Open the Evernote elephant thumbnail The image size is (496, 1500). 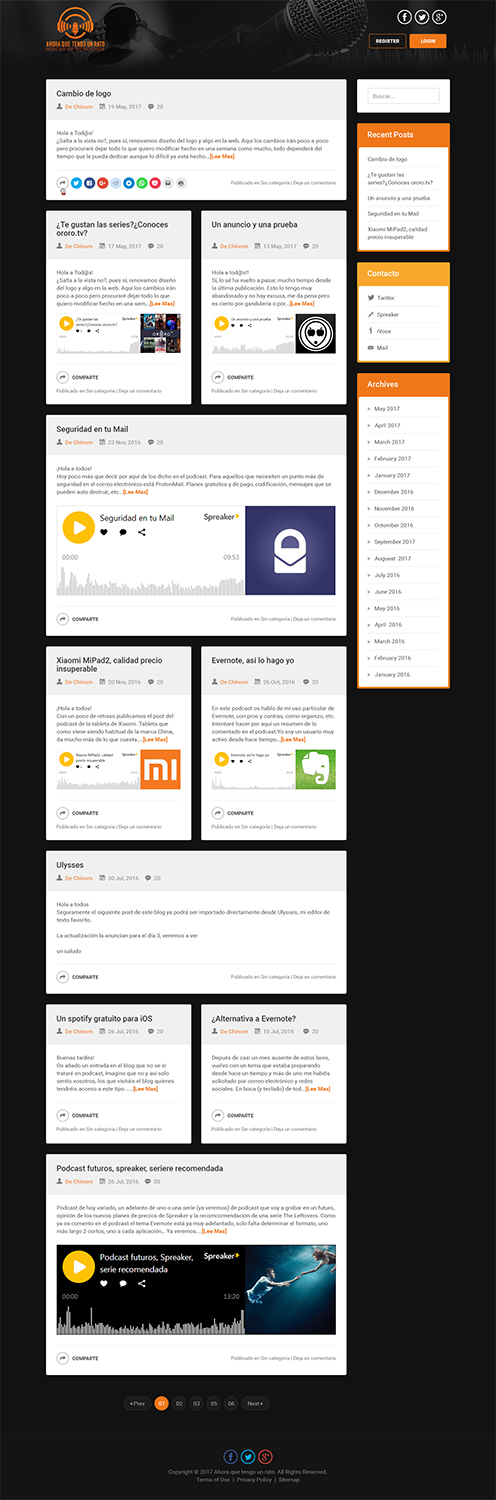315,769
